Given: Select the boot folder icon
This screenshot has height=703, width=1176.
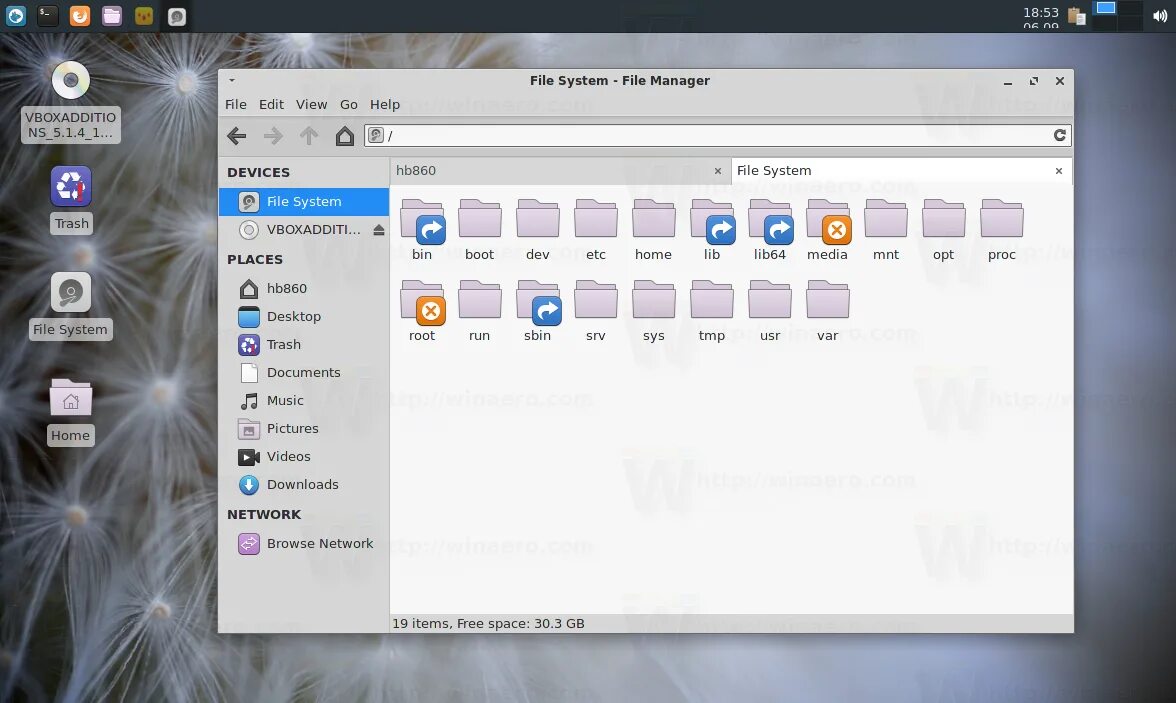Looking at the screenshot, I should point(479,219).
